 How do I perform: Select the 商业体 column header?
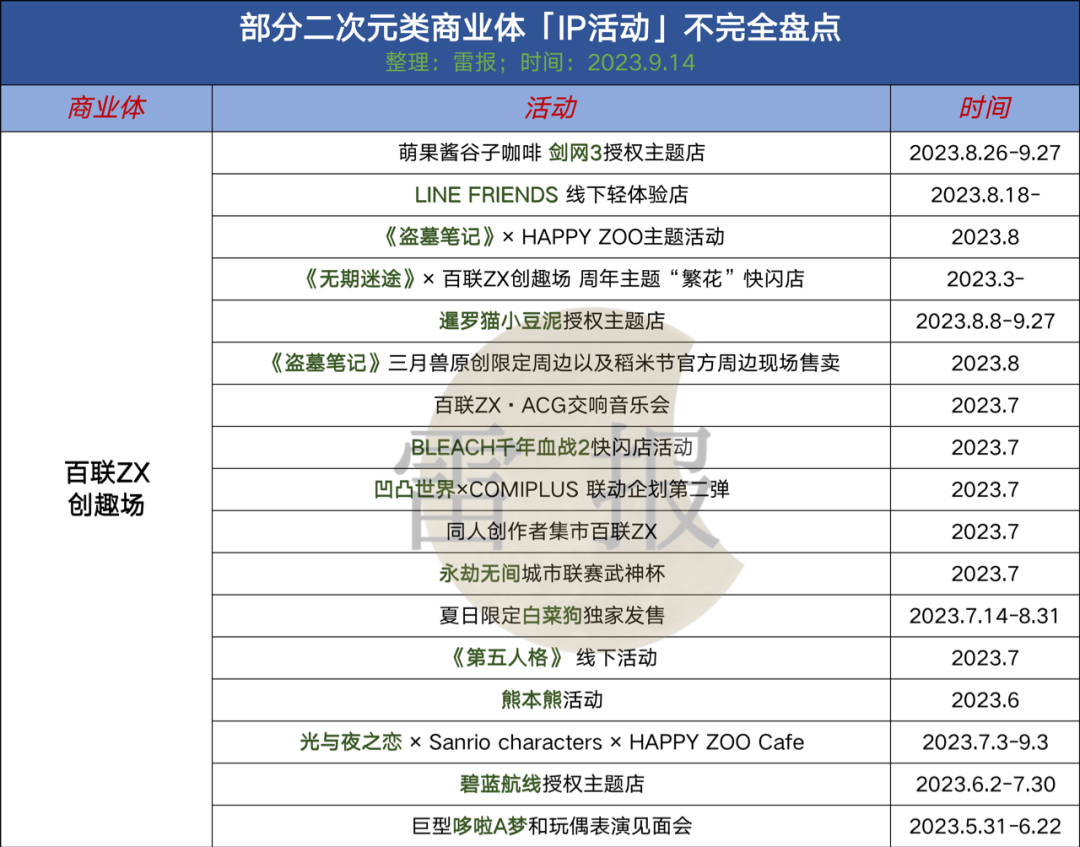pyautogui.click(x=106, y=109)
